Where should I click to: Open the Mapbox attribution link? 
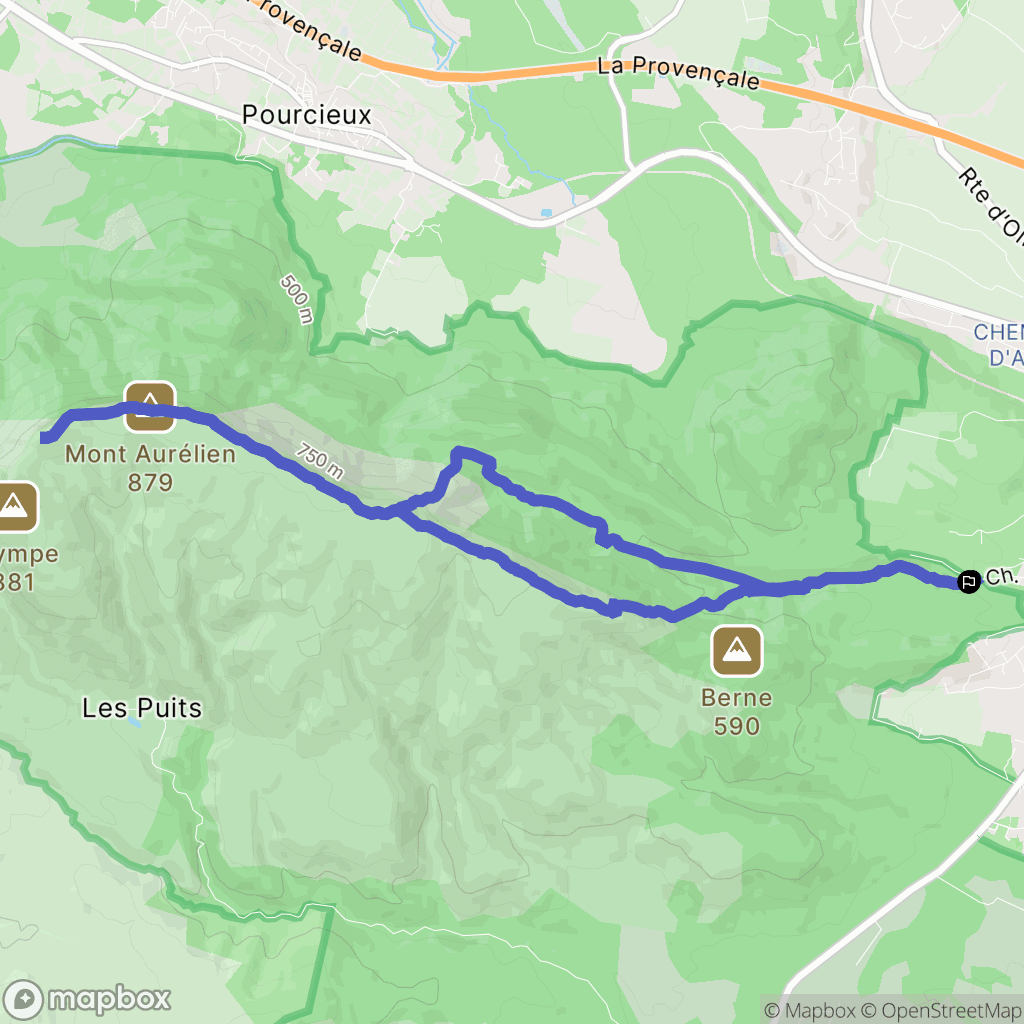pyautogui.click(x=810, y=1010)
